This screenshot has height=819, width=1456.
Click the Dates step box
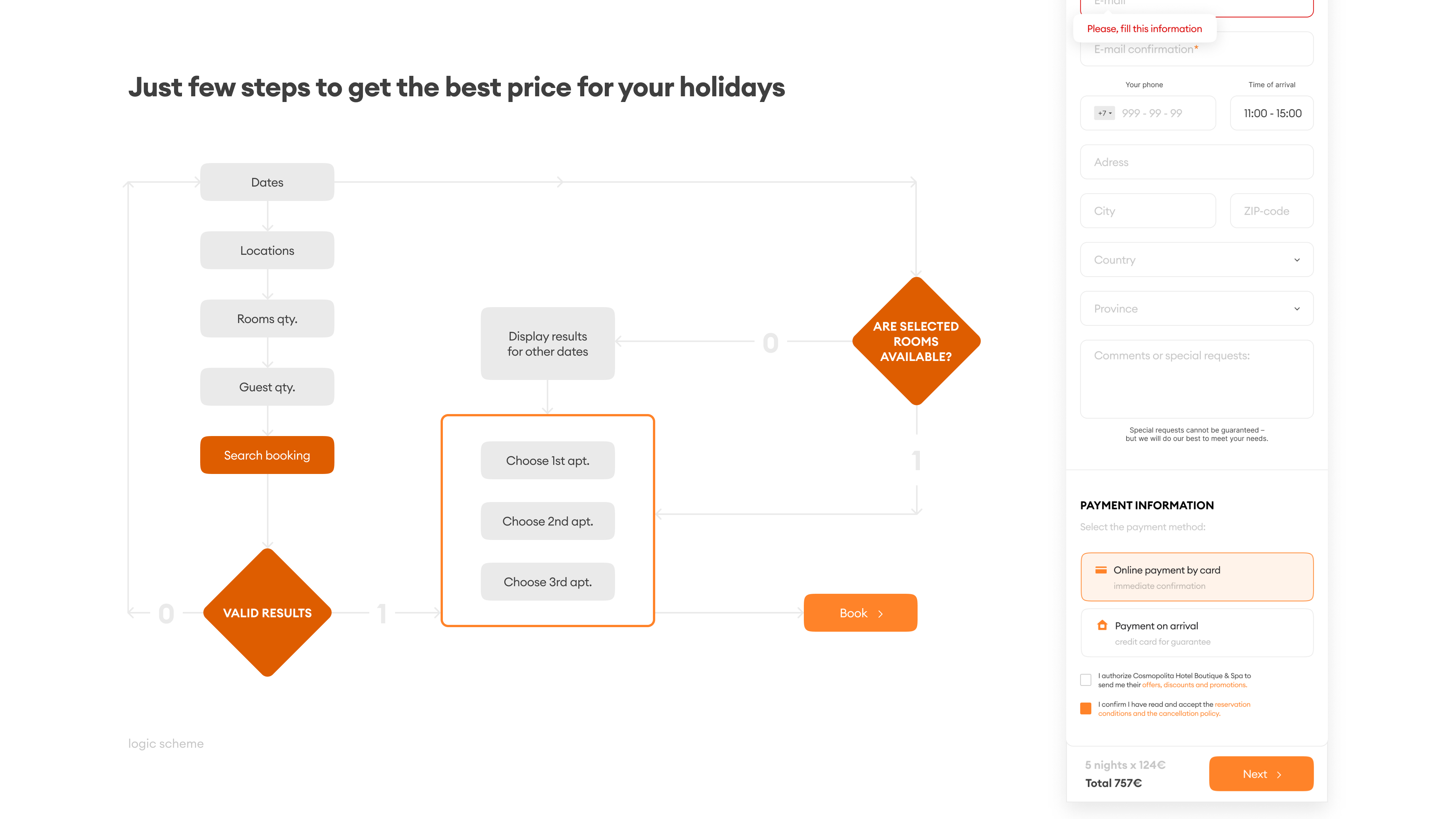267,182
